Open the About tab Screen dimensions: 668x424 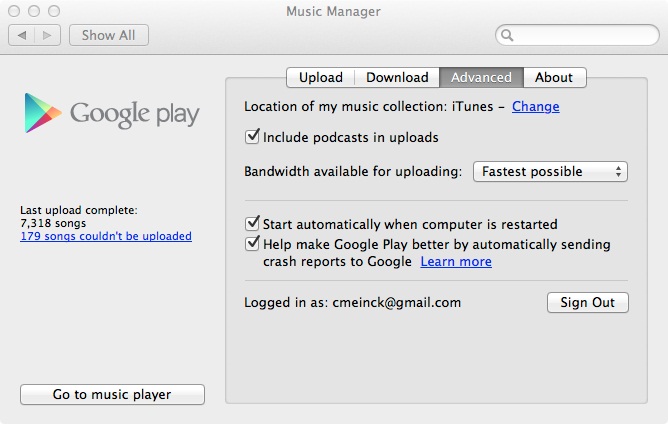pyautogui.click(x=554, y=77)
